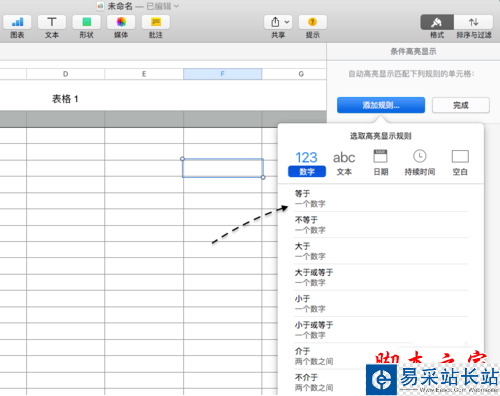This screenshot has width=500, height=396.
Task: Open the Share (共享) dropdown
Action: (278, 22)
